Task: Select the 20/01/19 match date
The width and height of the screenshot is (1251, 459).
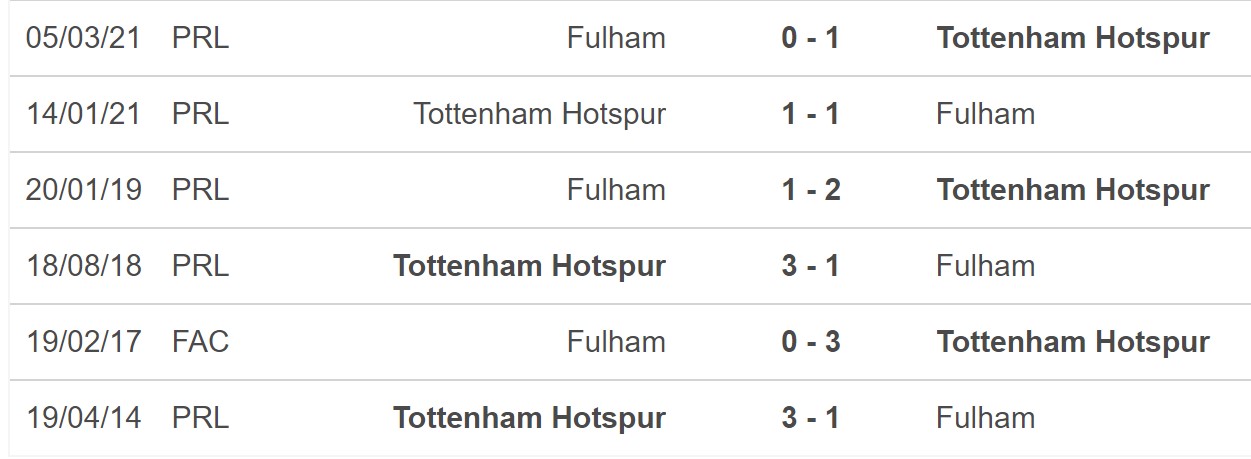Action: coord(84,190)
